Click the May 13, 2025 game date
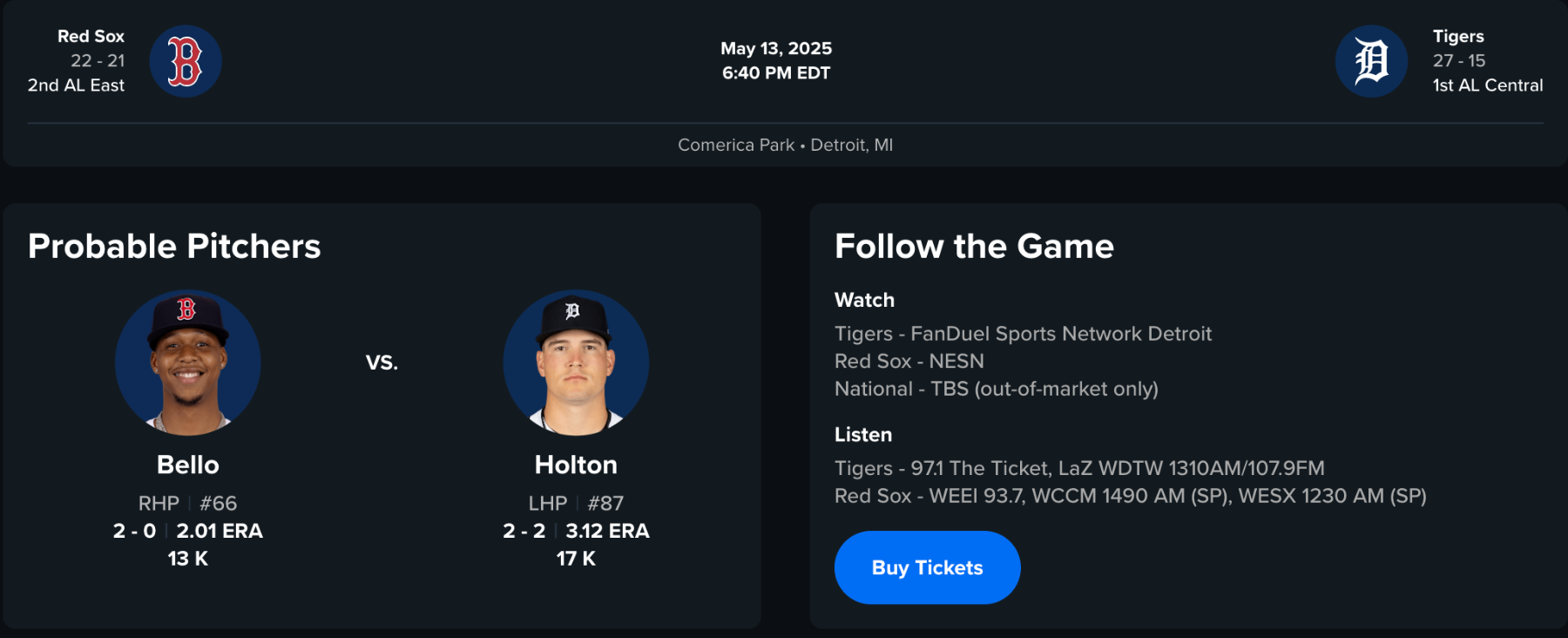The width and height of the screenshot is (1568, 638). (776, 49)
